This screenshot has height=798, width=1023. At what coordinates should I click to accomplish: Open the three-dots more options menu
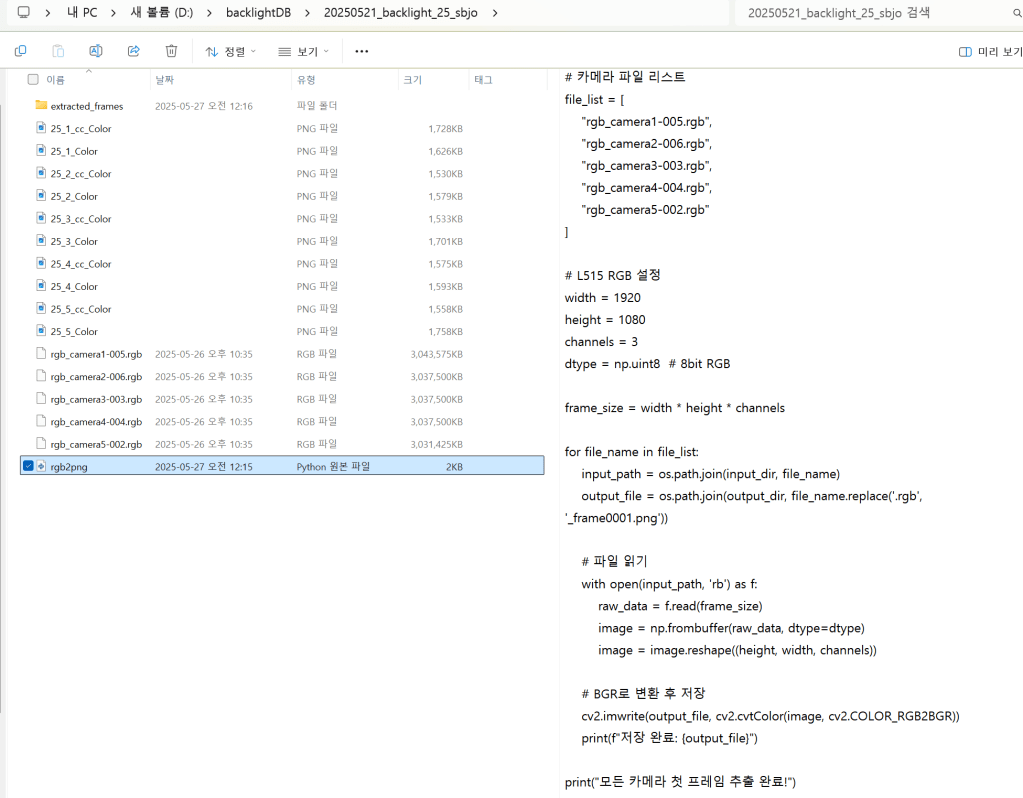pyautogui.click(x=361, y=51)
